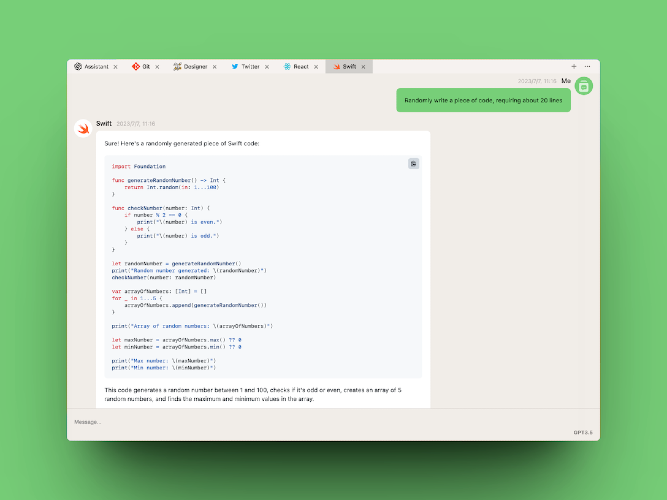The image size is (667, 500).
Task: Click the GPT3.5 model label
Action: click(x=583, y=433)
